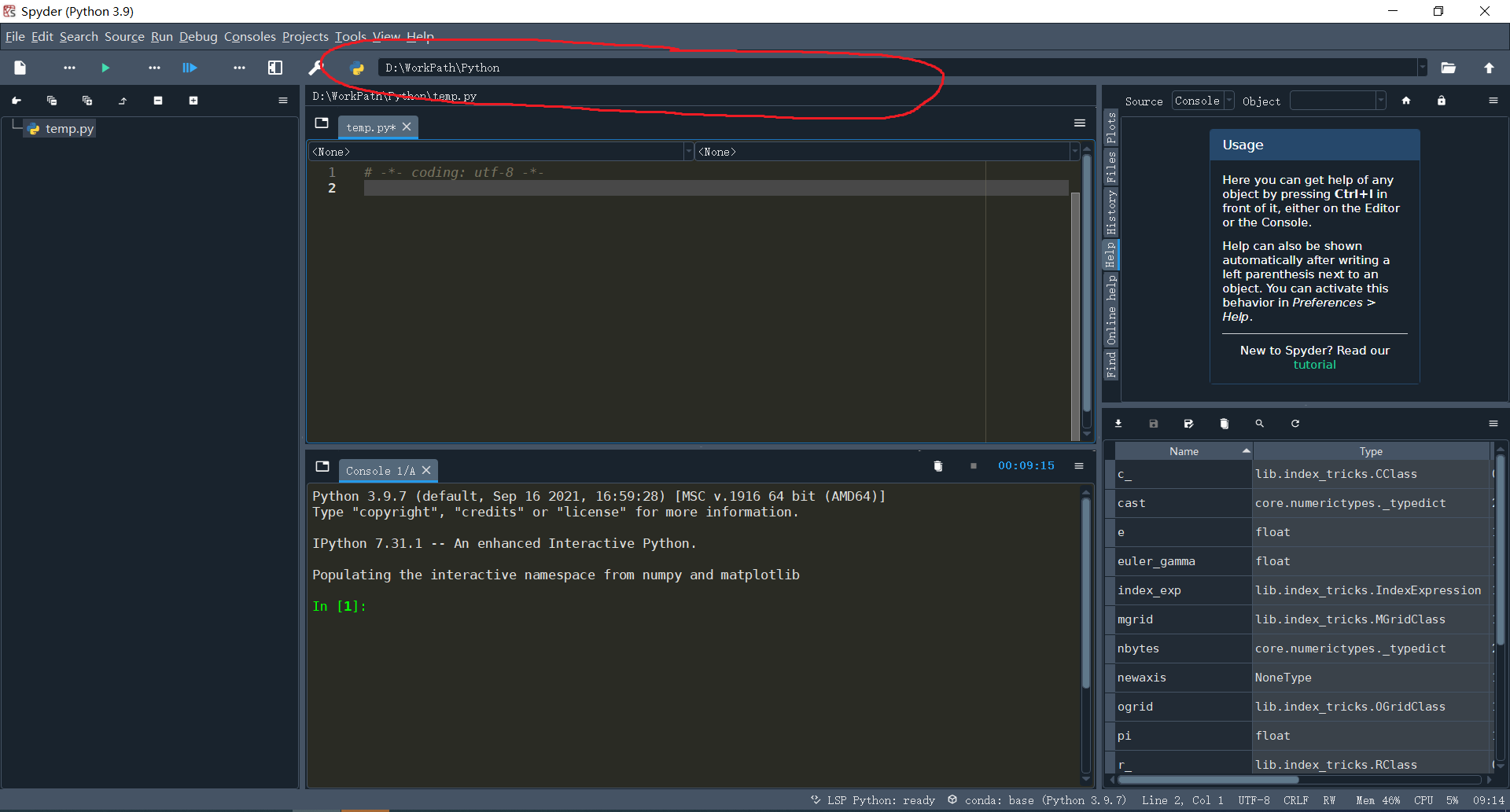The image size is (1510, 812).
Task: Search variables in Variable Explorer
Action: pos(1259,423)
